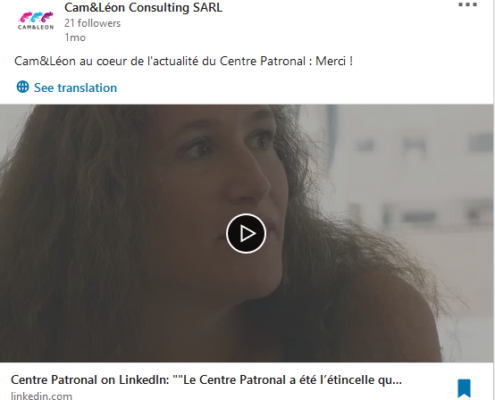495x400 pixels.
Task: Click the linkedin.com source label
Action: coord(41,396)
